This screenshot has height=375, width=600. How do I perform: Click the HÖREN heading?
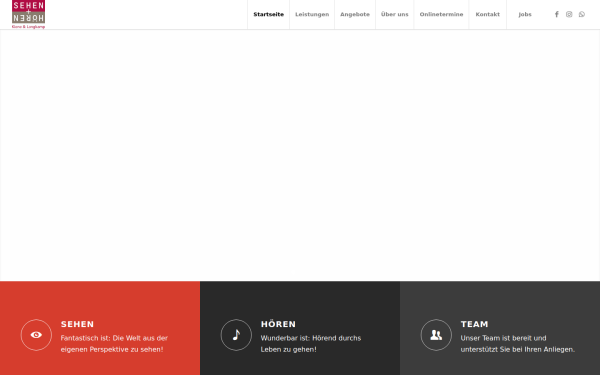tap(278, 324)
